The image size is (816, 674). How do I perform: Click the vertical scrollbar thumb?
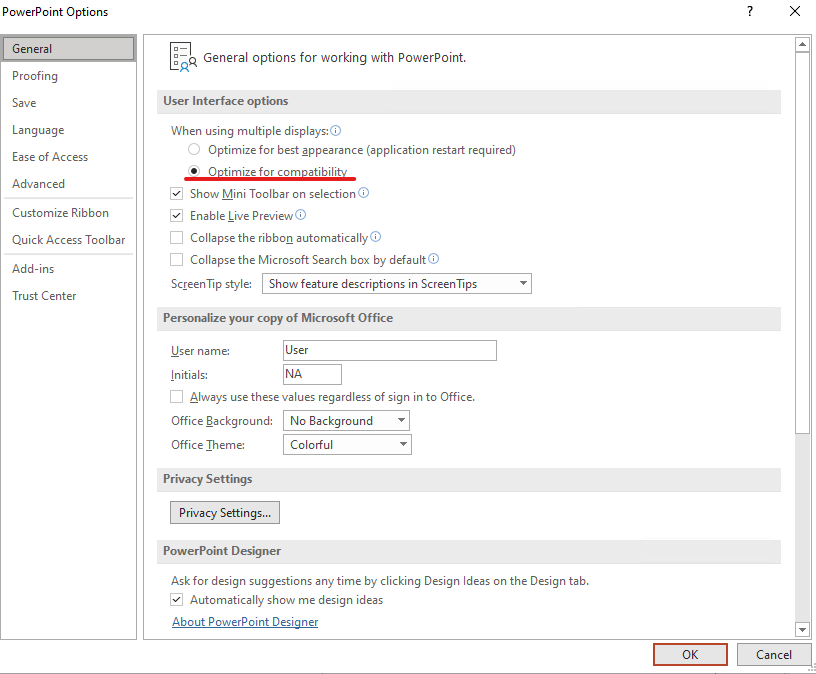tap(802, 243)
